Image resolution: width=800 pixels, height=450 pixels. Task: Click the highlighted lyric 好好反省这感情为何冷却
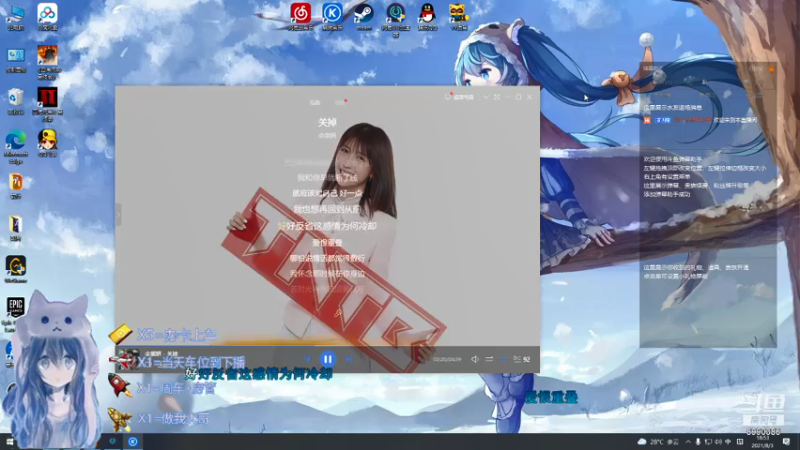(x=327, y=226)
